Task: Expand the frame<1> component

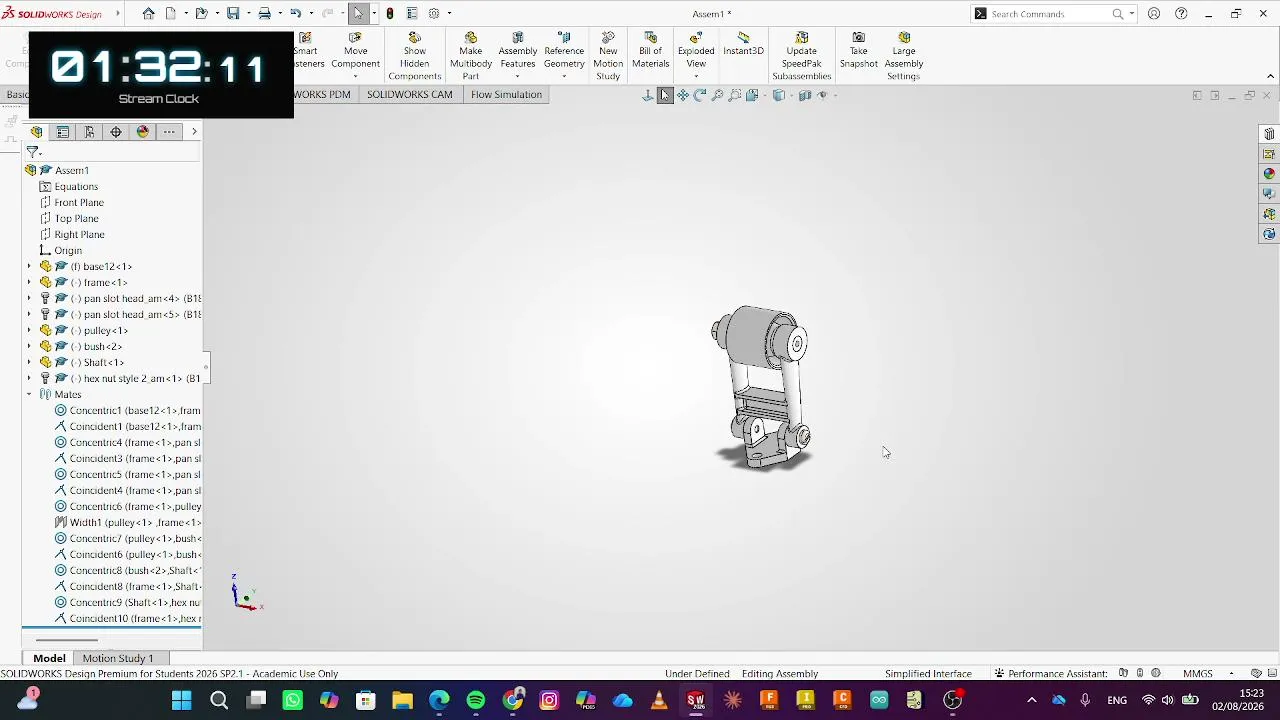Action: point(29,282)
